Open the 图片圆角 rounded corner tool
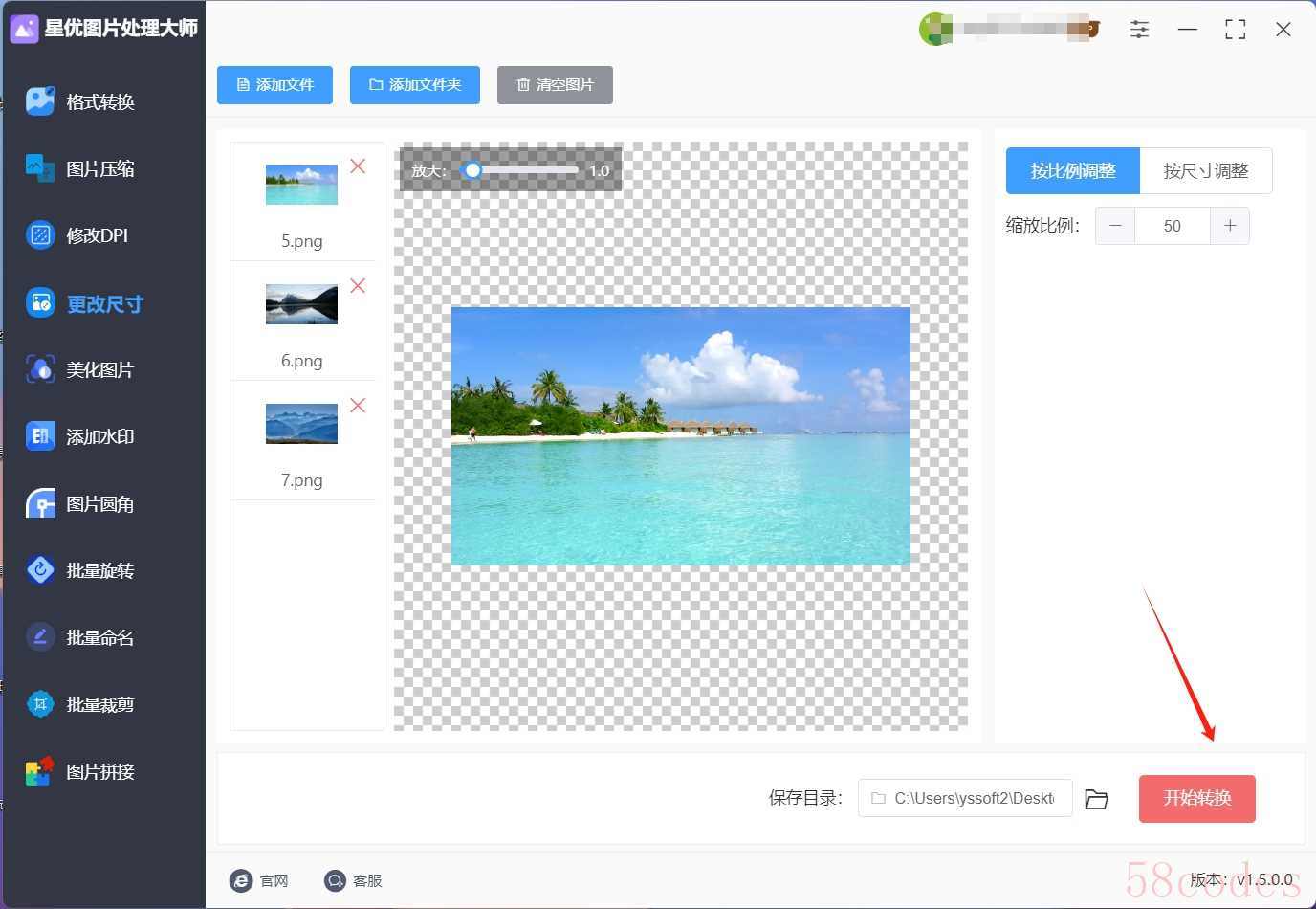Screen dimensions: 1316x909 pyautogui.click(x=81, y=503)
